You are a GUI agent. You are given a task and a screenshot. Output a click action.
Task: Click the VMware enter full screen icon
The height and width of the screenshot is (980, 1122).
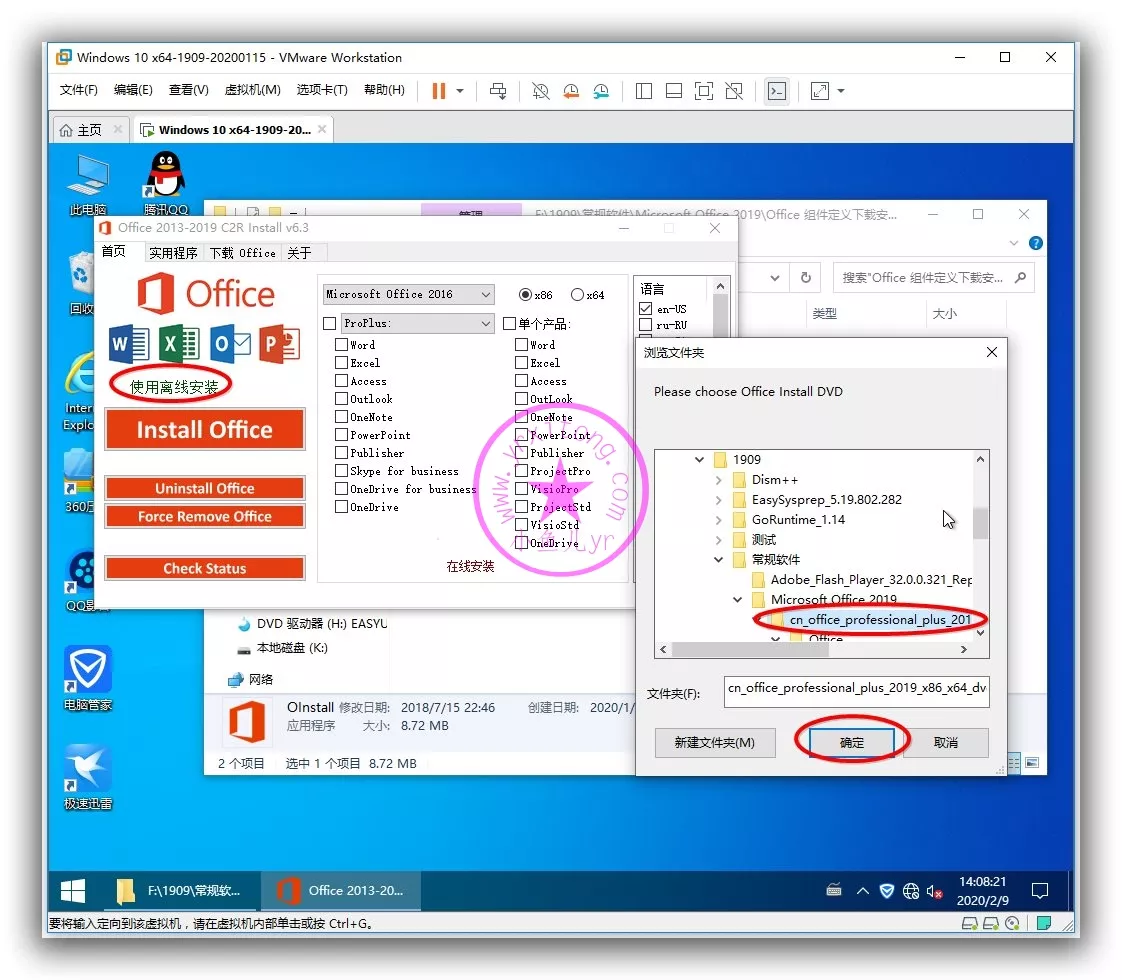tap(704, 91)
